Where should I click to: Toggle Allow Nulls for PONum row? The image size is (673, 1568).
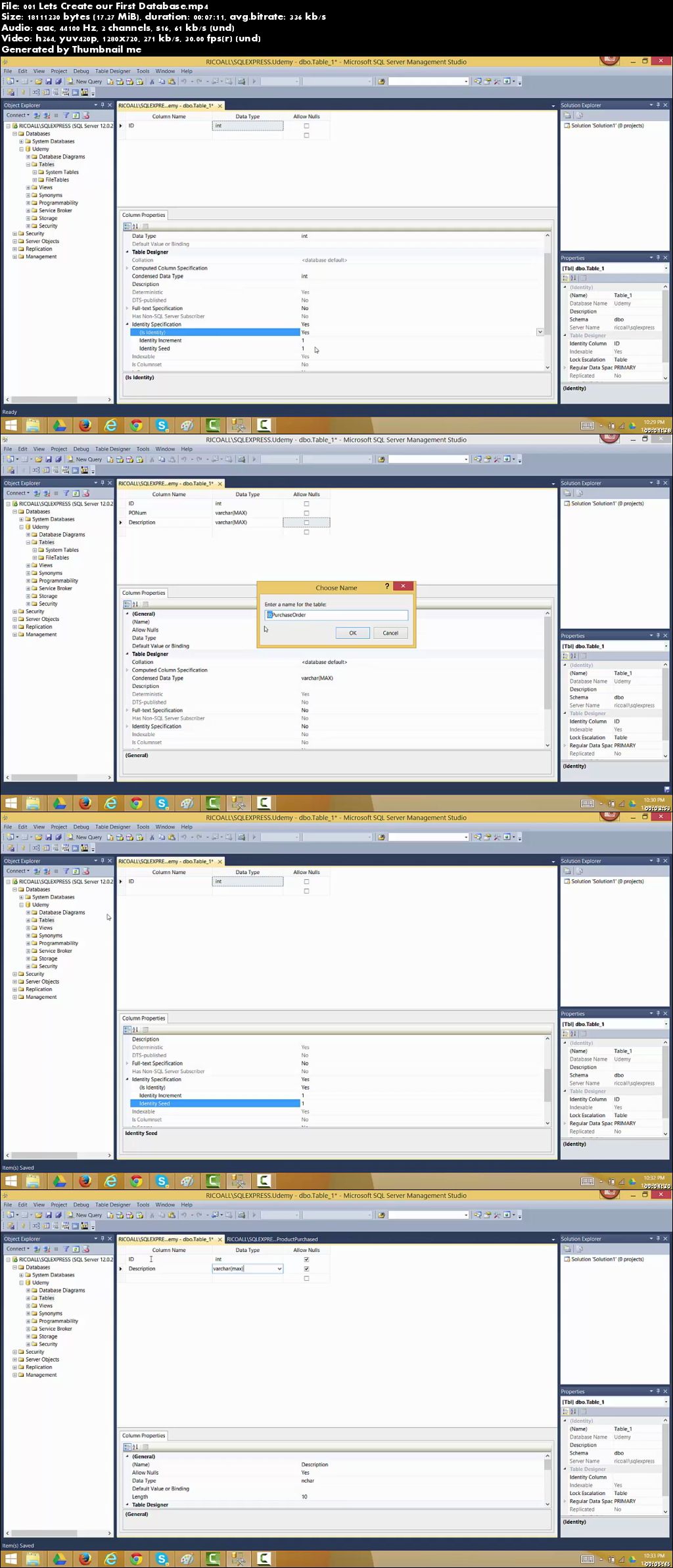pos(306,513)
